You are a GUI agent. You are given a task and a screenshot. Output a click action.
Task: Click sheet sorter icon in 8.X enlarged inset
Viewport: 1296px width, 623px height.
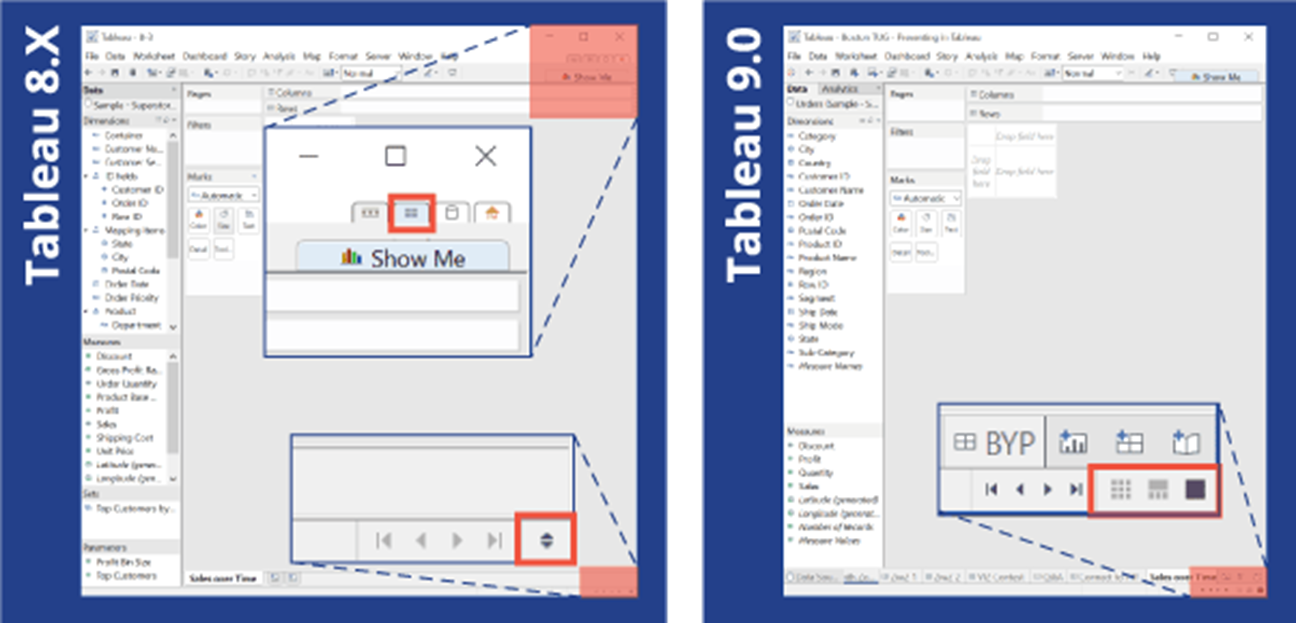411,213
